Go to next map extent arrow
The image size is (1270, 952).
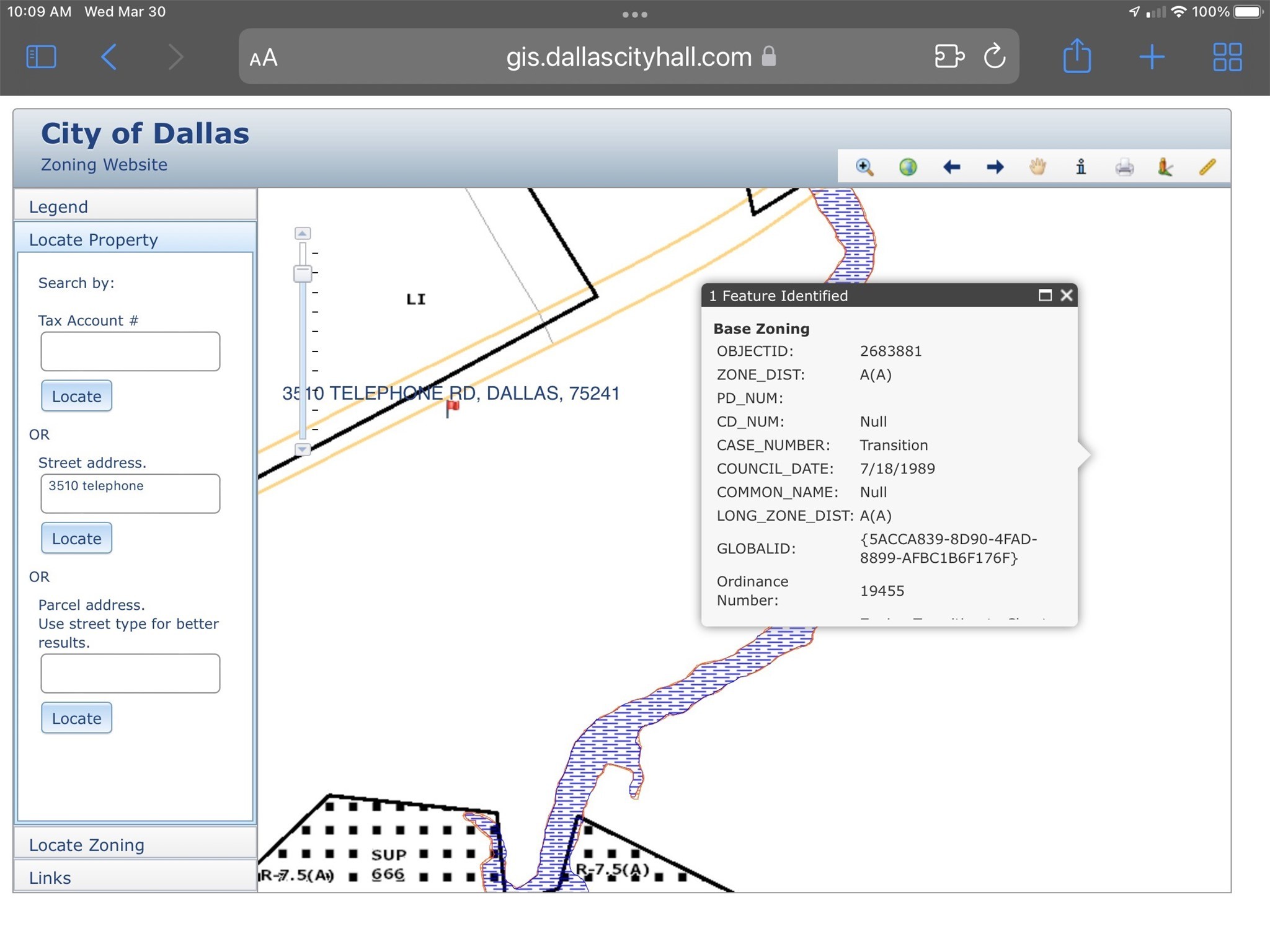[995, 167]
